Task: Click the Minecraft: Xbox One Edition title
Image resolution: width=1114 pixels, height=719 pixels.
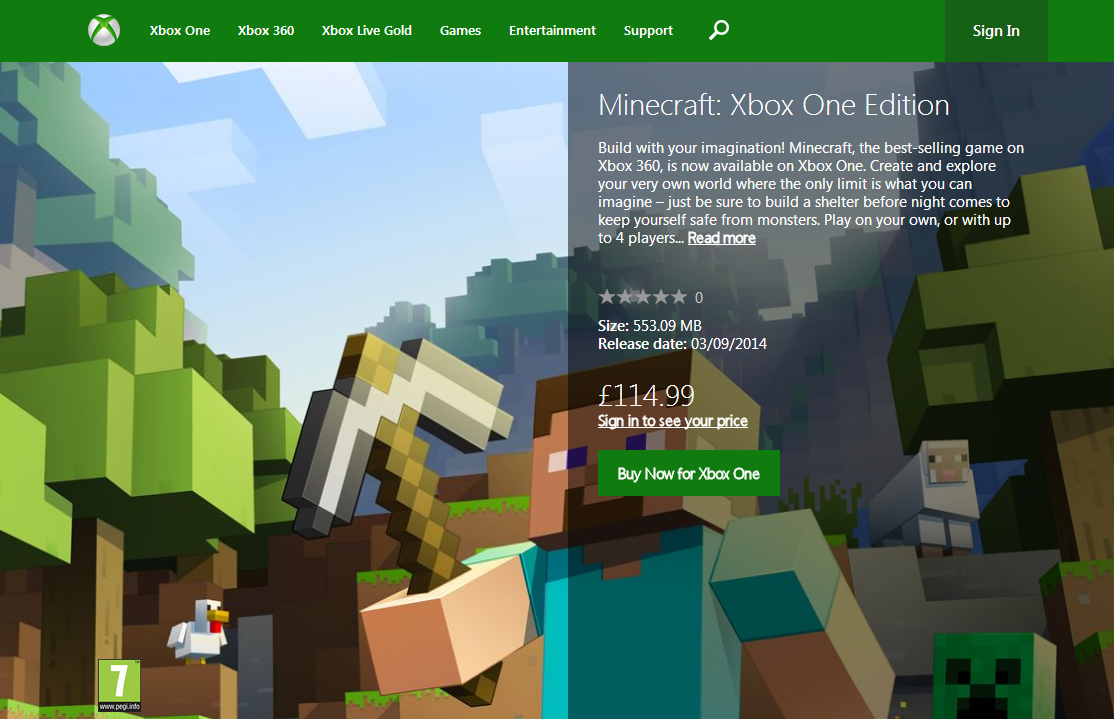Action: click(x=773, y=104)
